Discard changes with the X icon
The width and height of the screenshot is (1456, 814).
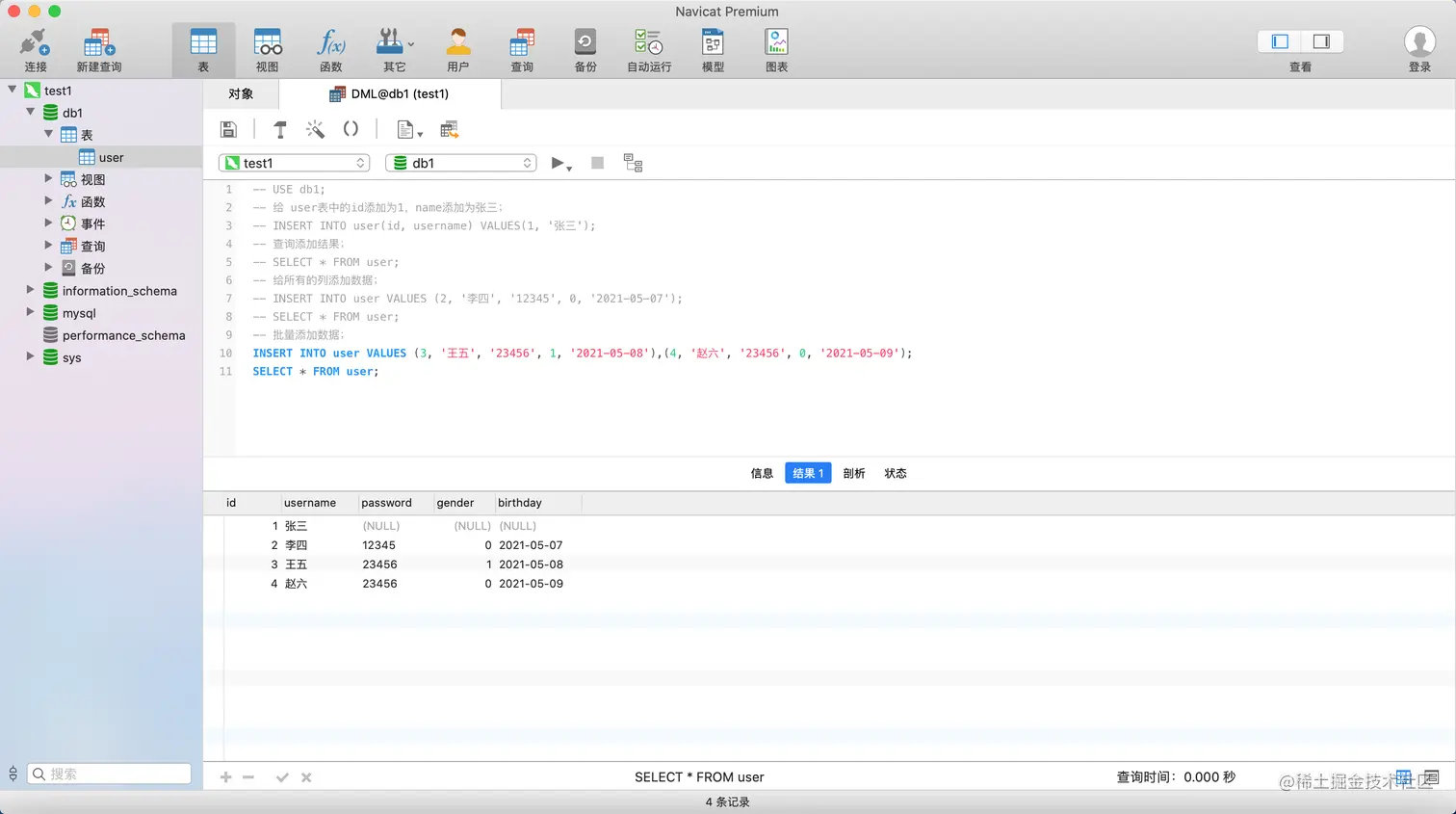pyautogui.click(x=306, y=777)
